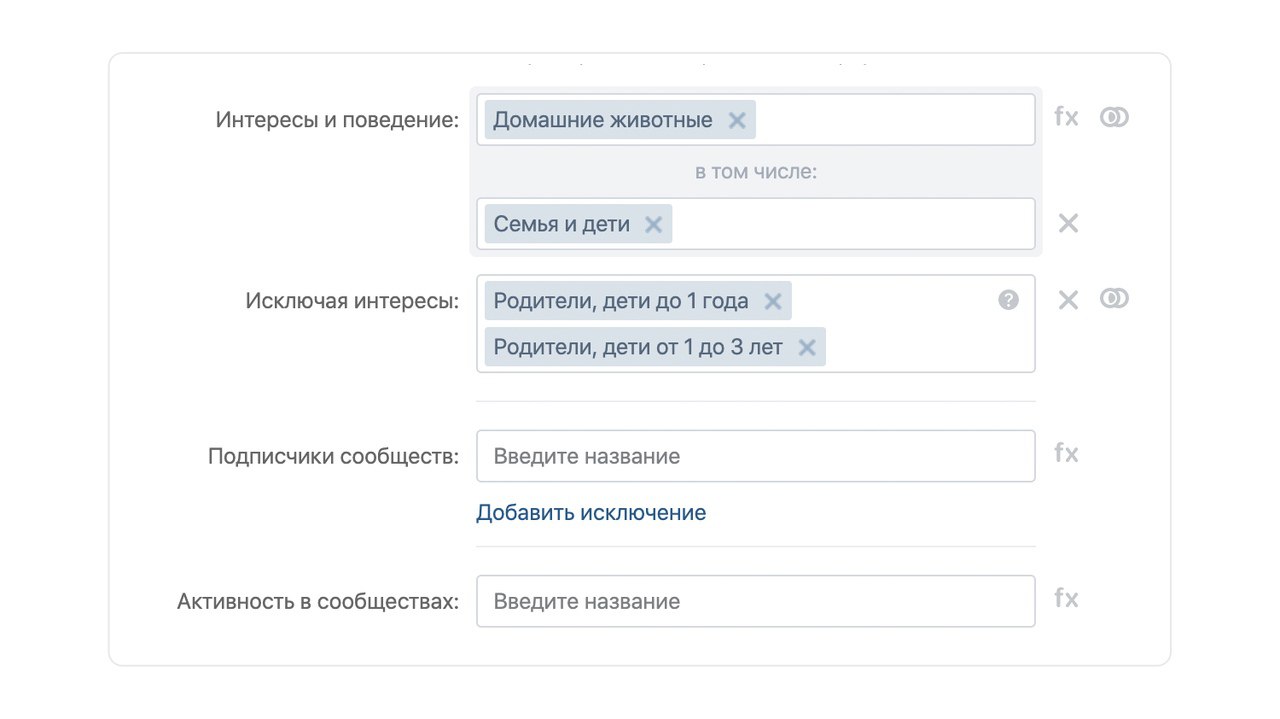This screenshot has width=1280, height=719.
Task: Select the Домашние животные tag text
Action: click(x=603, y=120)
